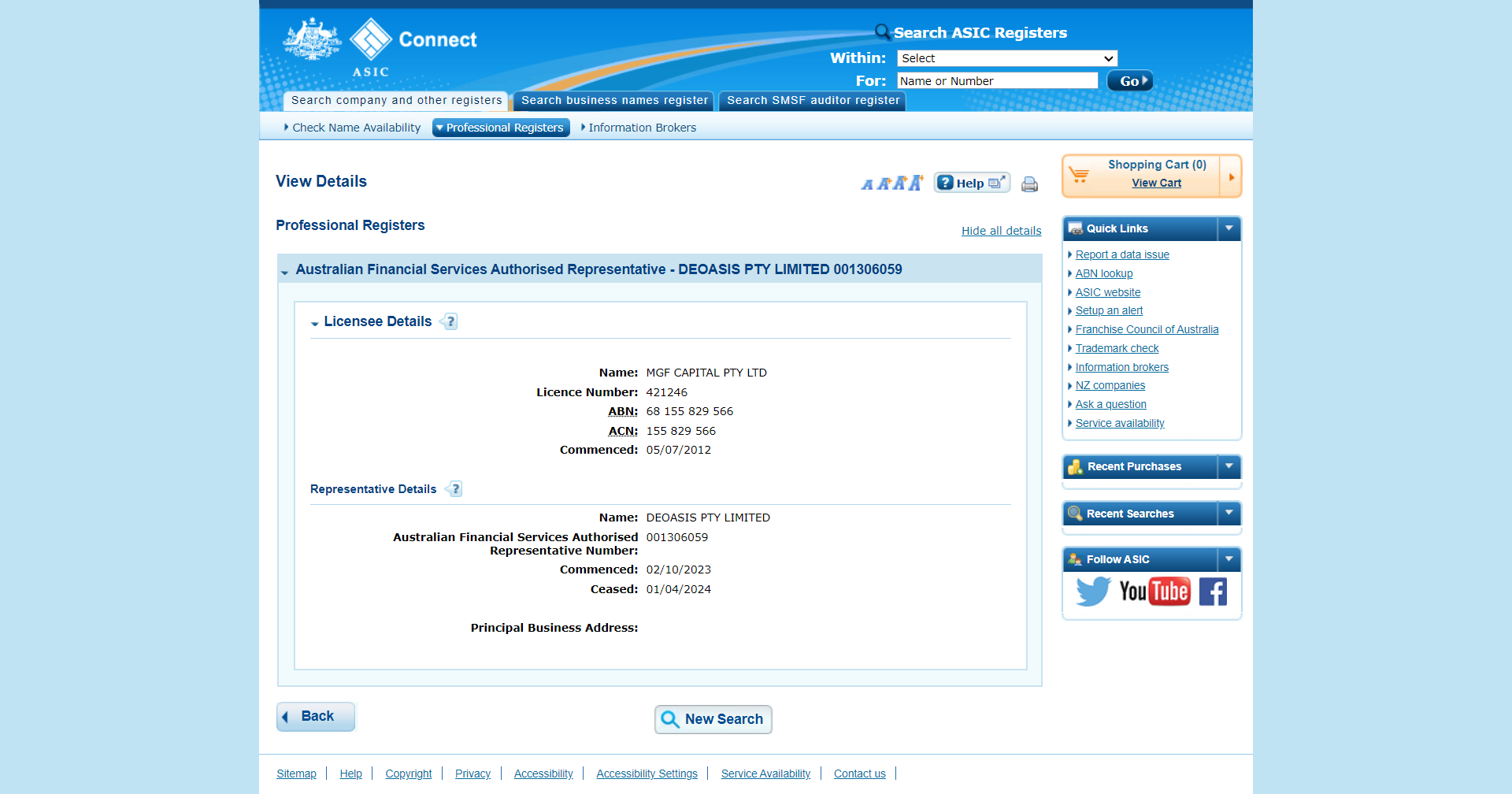1512x794 pixels.
Task: Collapse the Recent Purchases panel
Action: pos(1228,466)
